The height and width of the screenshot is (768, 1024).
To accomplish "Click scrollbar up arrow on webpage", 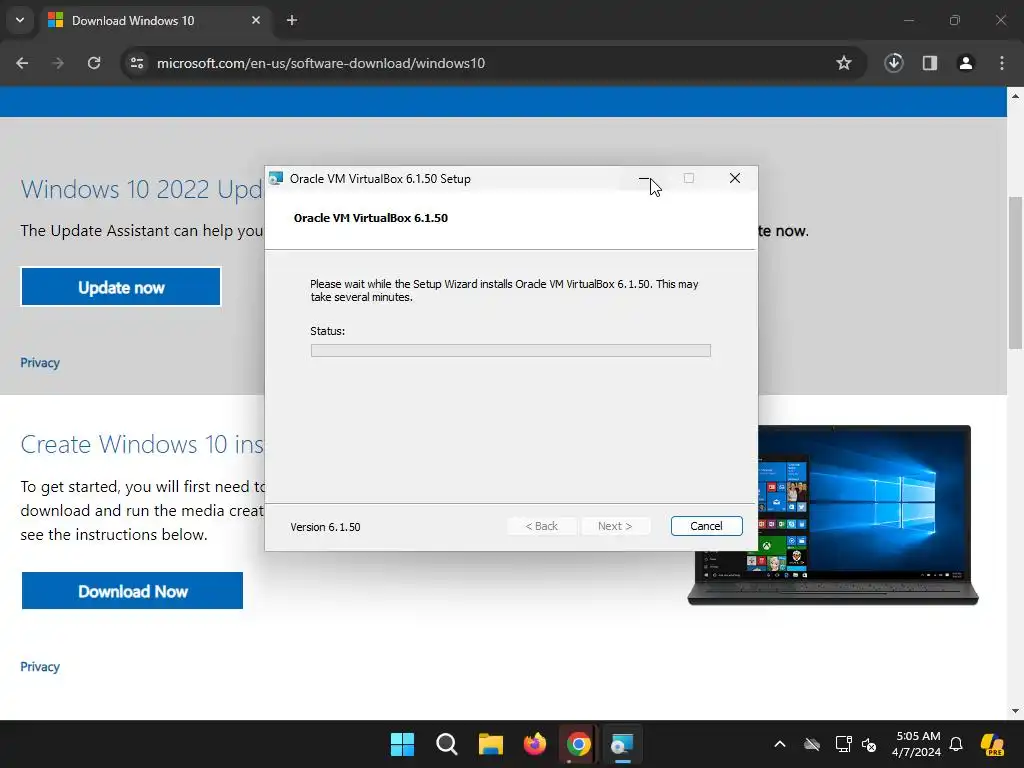I will click(x=1016, y=96).
